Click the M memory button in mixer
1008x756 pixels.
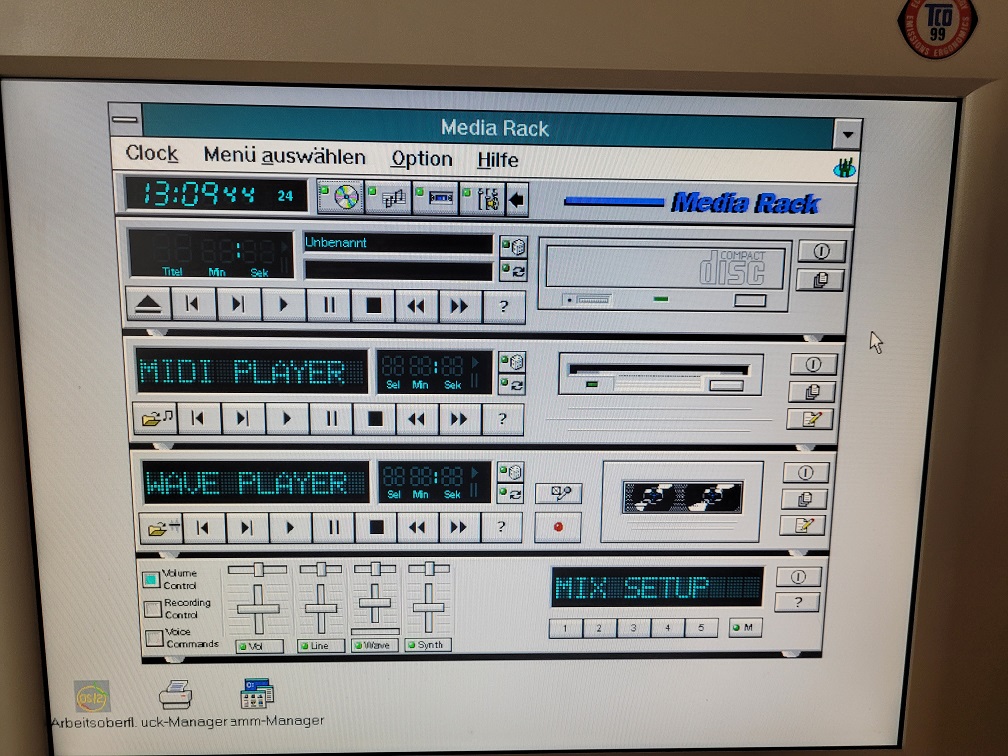745,627
